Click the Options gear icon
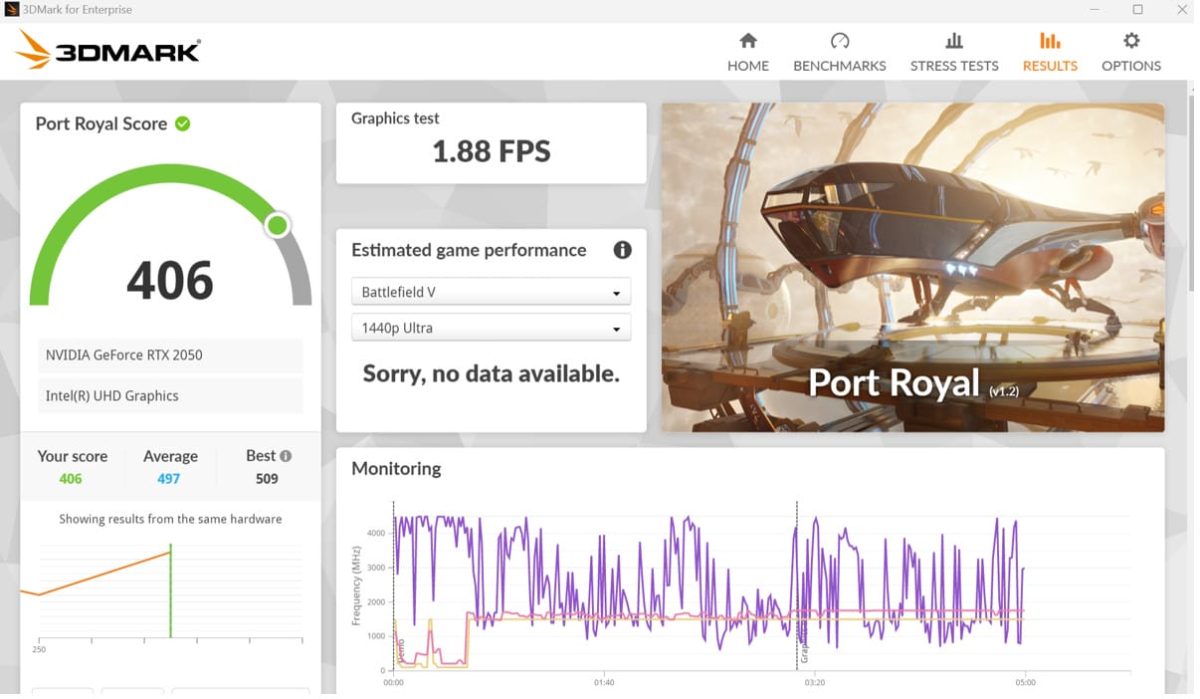This screenshot has width=1200, height=699. click(x=1131, y=41)
